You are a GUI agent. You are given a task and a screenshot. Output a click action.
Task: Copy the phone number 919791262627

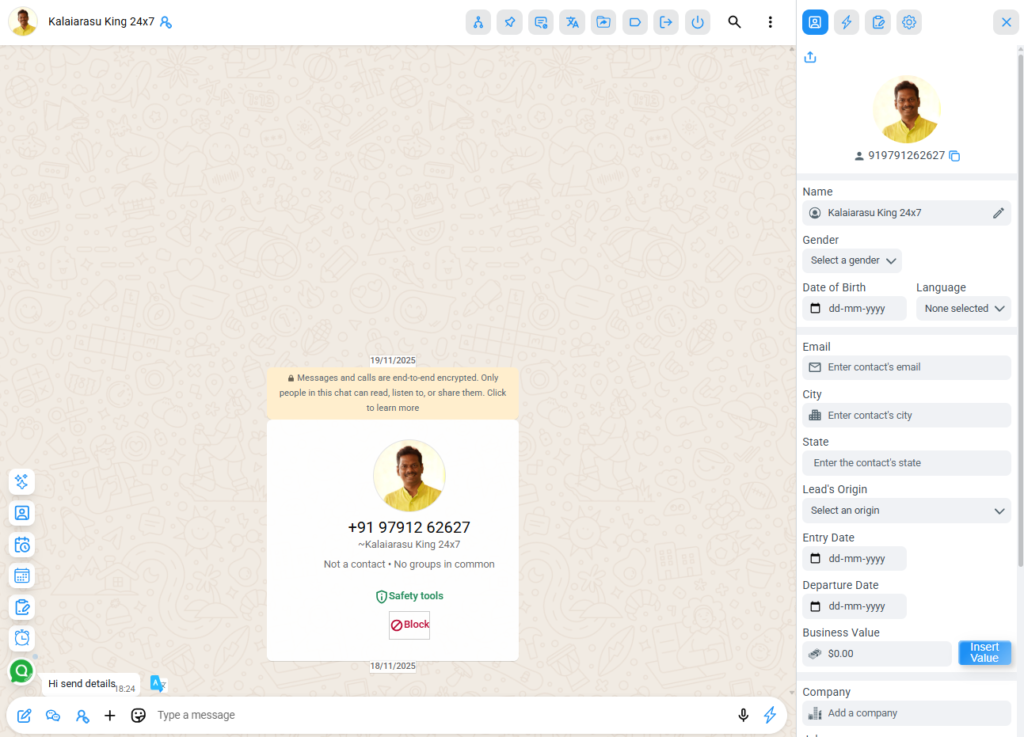(954, 156)
